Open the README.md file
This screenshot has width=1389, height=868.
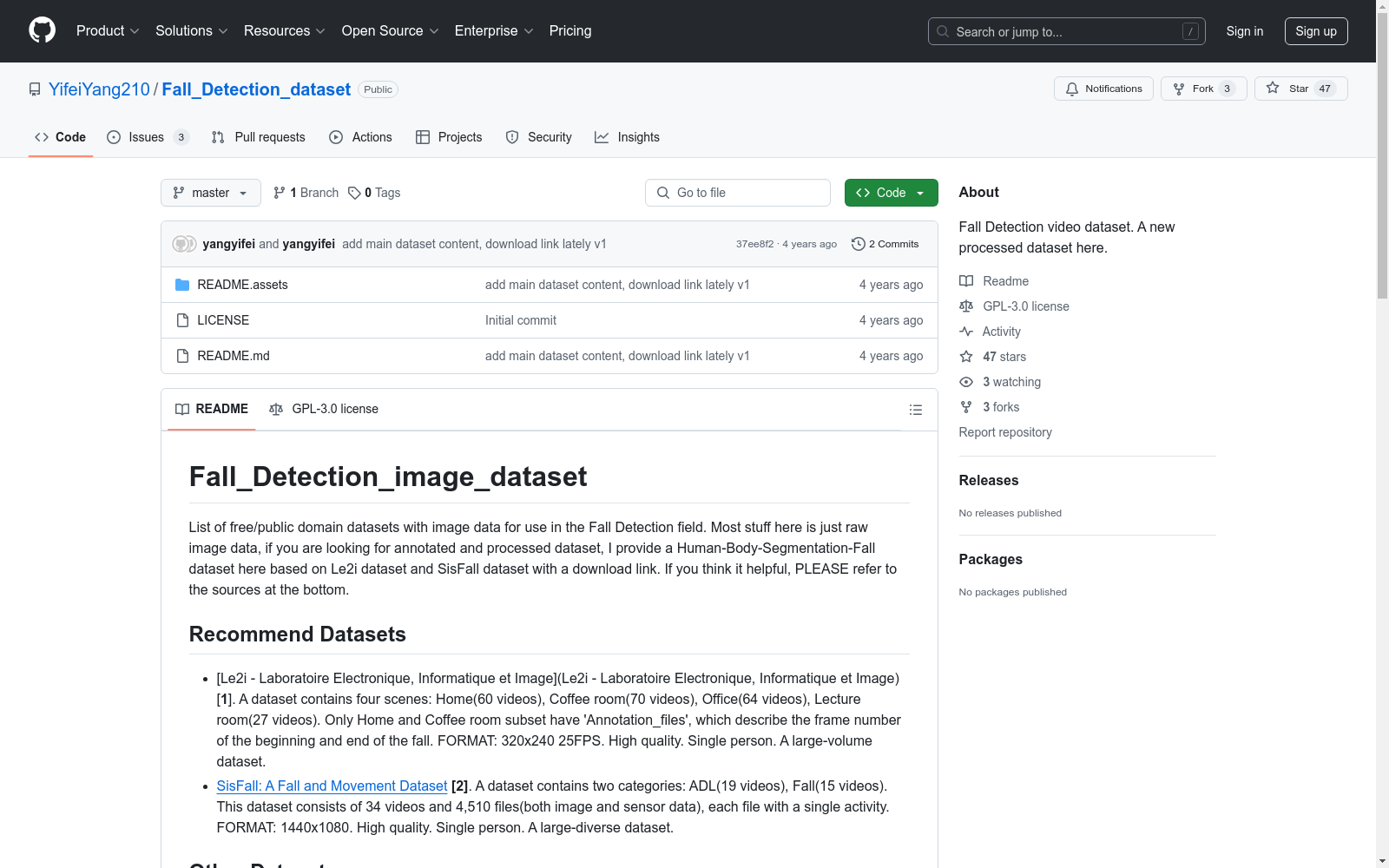click(234, 356)
